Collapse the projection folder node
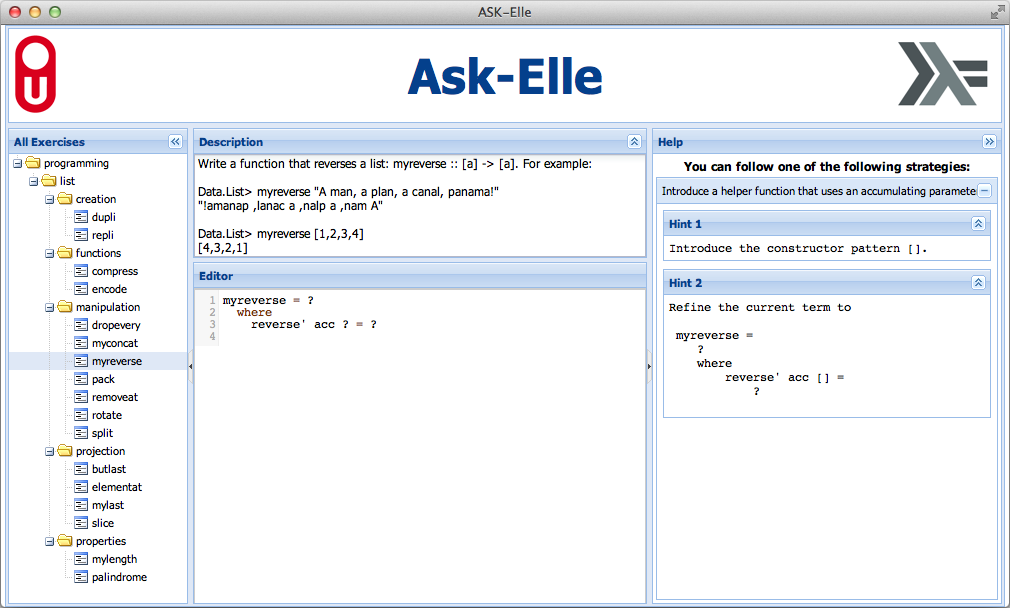This screenshot has width=1010, height=608. 50,452
